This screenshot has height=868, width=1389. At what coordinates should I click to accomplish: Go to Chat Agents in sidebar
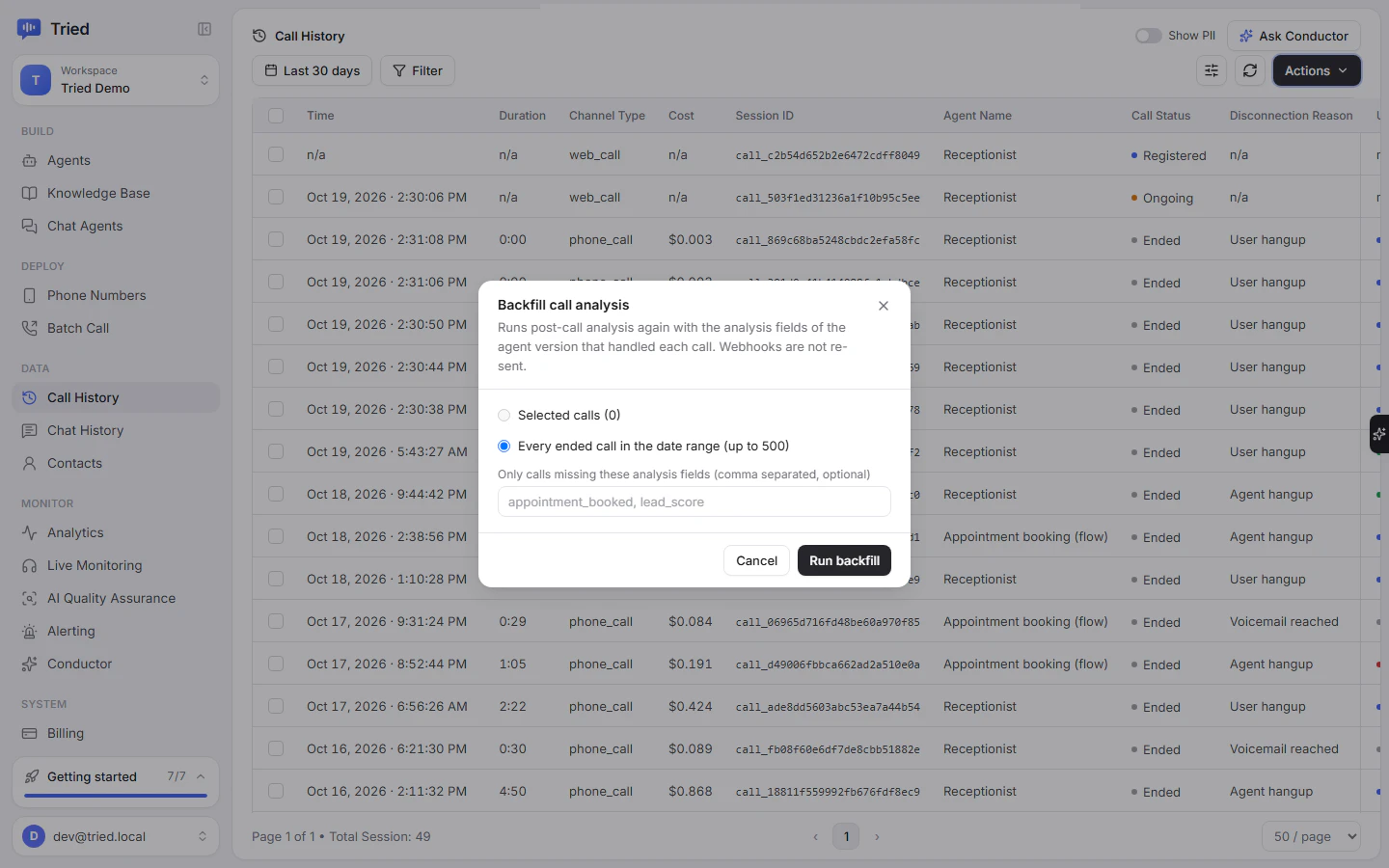(116, 226)
